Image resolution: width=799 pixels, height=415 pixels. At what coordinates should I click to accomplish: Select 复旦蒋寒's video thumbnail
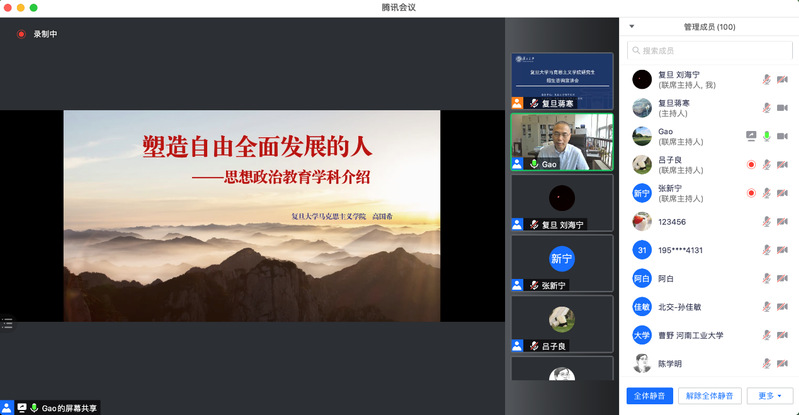click(561, 80)
